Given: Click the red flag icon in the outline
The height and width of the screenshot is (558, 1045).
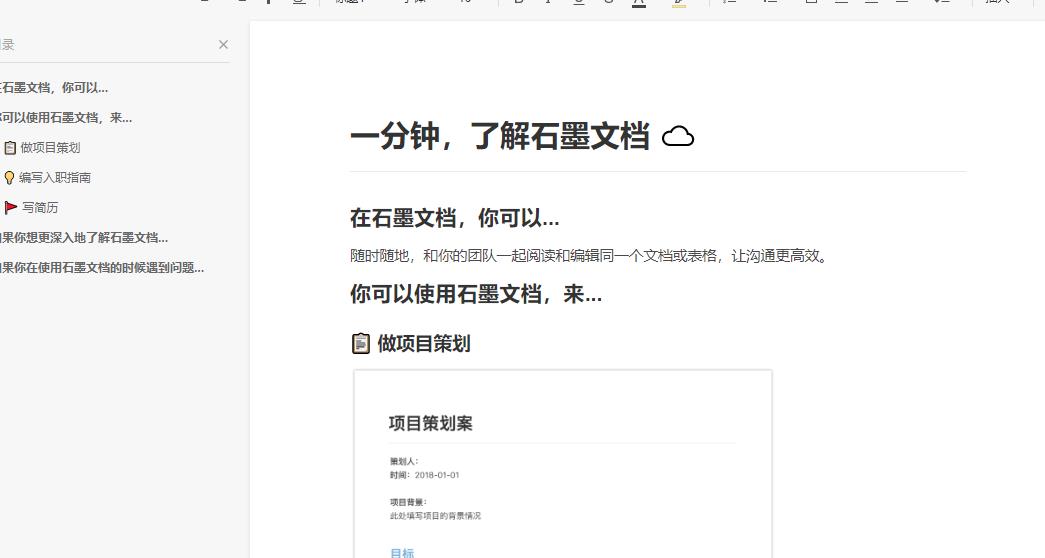Looking at the screenshot, I should pos(11,208).
